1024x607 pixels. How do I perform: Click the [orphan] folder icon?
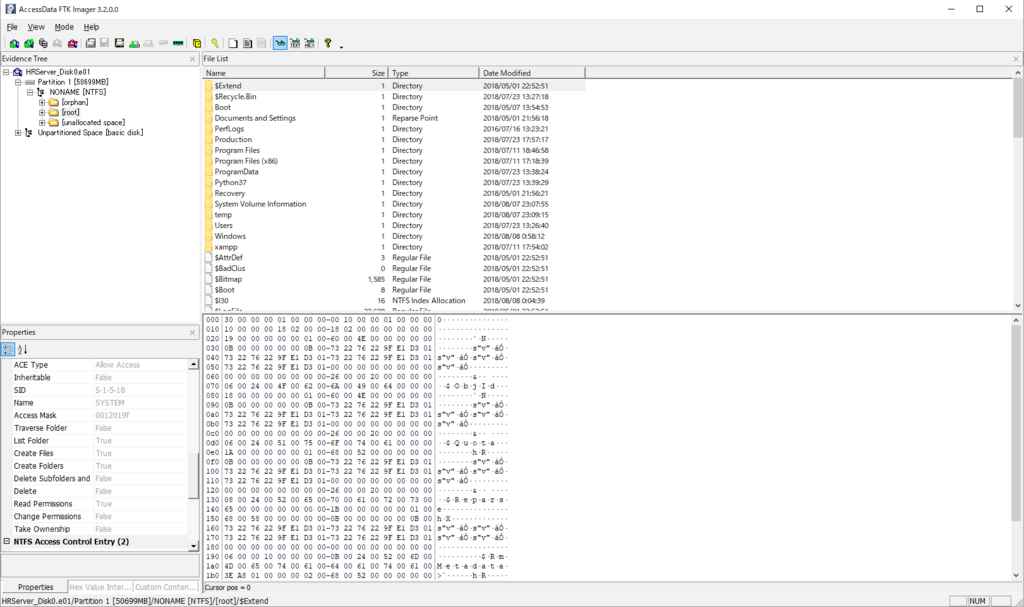point(54,102)
